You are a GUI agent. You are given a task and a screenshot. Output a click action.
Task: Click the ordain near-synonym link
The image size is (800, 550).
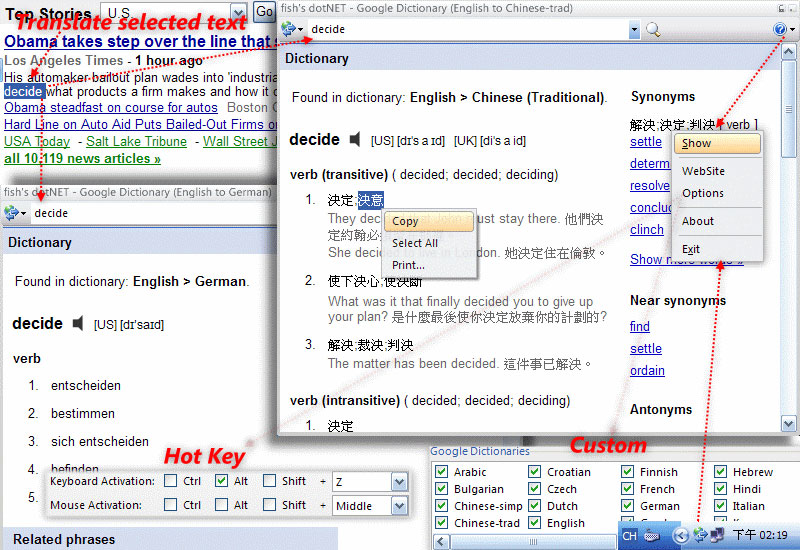647,370
